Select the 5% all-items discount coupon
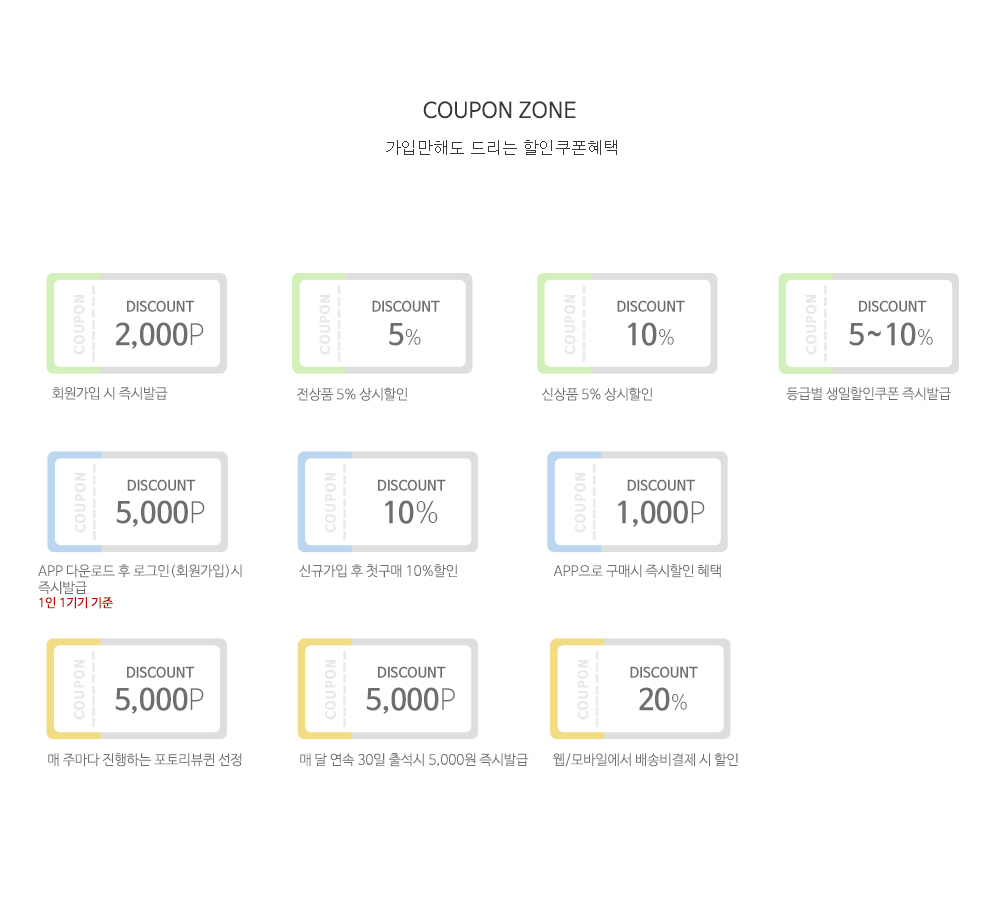The image size is (1000, 908). pyautogui.click(x=382, y=323)
